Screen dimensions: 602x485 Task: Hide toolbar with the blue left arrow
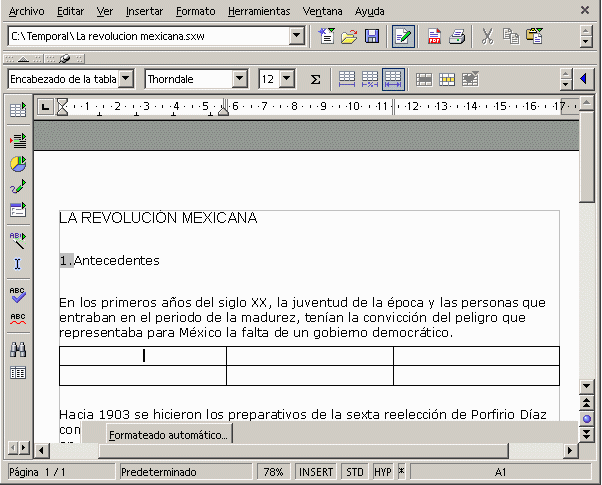tap(584, 79)
